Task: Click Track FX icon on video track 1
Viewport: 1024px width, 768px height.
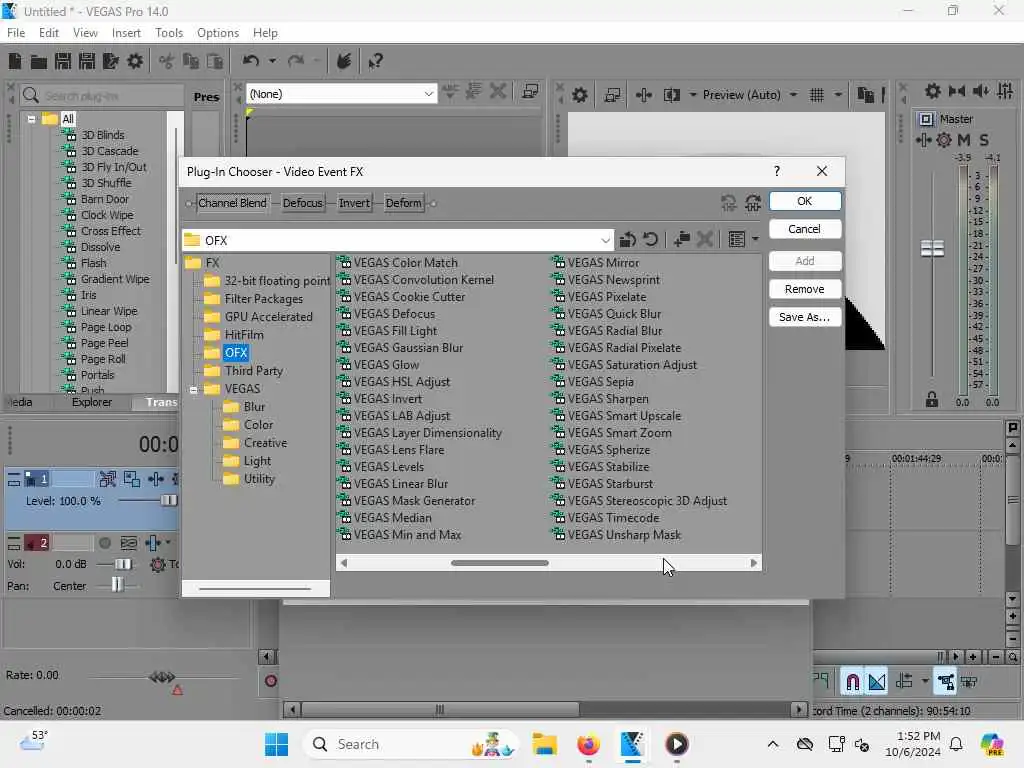Action: click(155, 479)
